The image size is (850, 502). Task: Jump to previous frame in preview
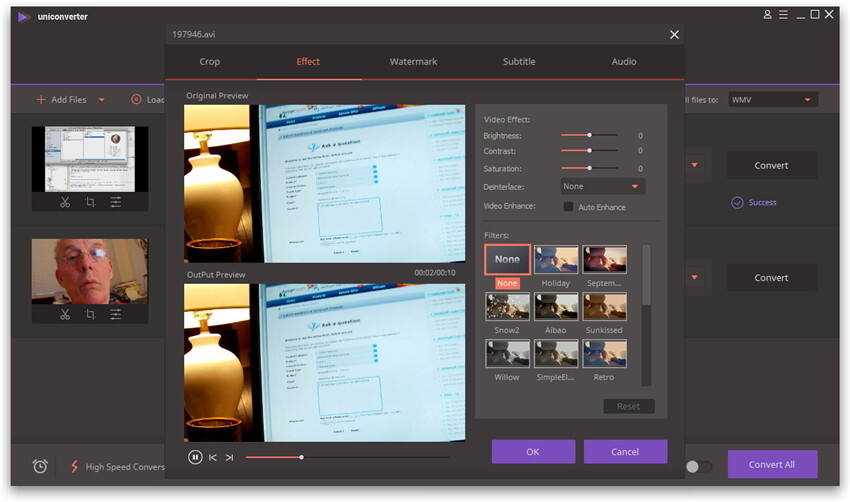[213, 457]
